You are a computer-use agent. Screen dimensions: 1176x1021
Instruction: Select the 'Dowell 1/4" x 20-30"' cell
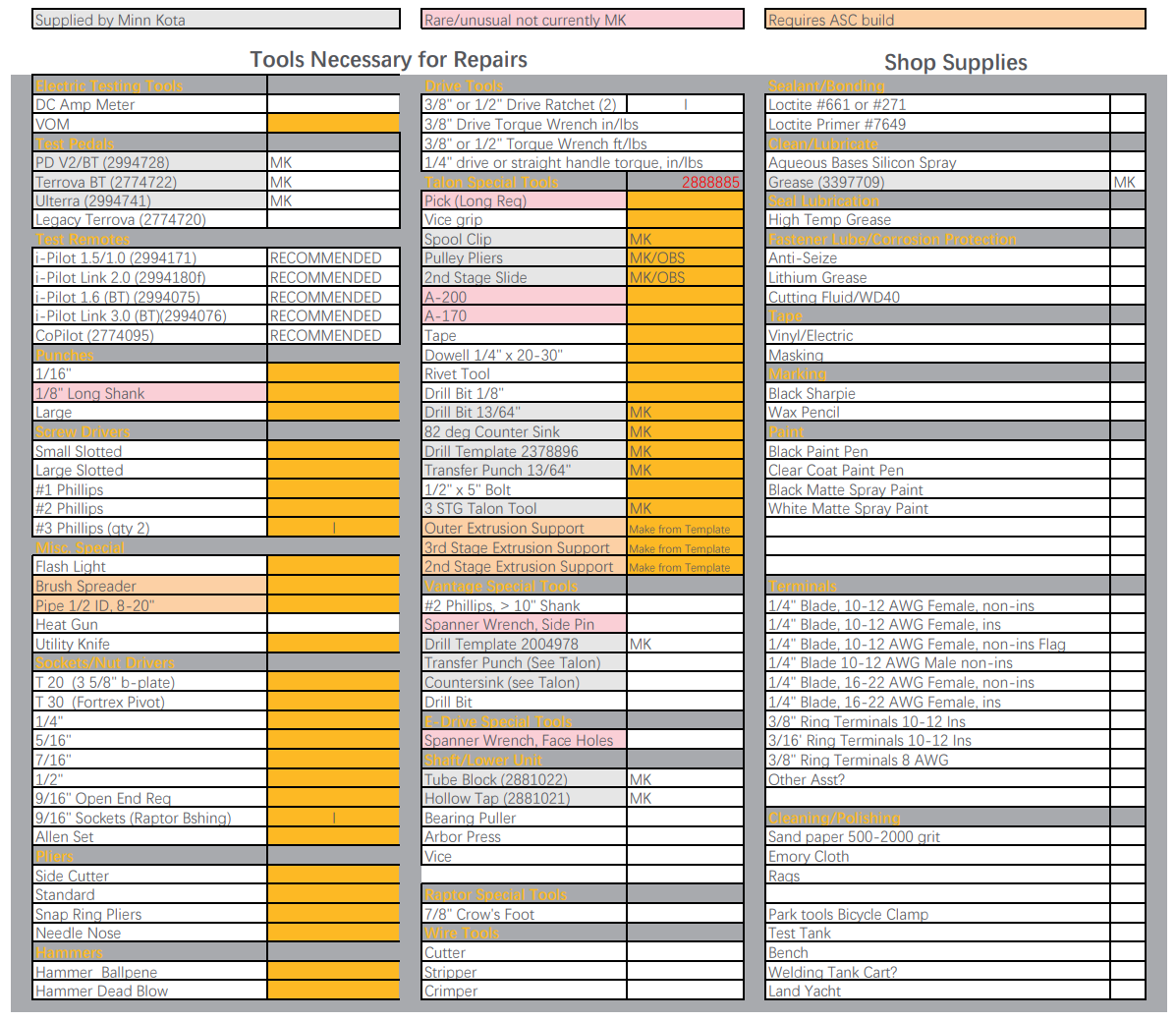pyautogui.click(x=525, y=355)
